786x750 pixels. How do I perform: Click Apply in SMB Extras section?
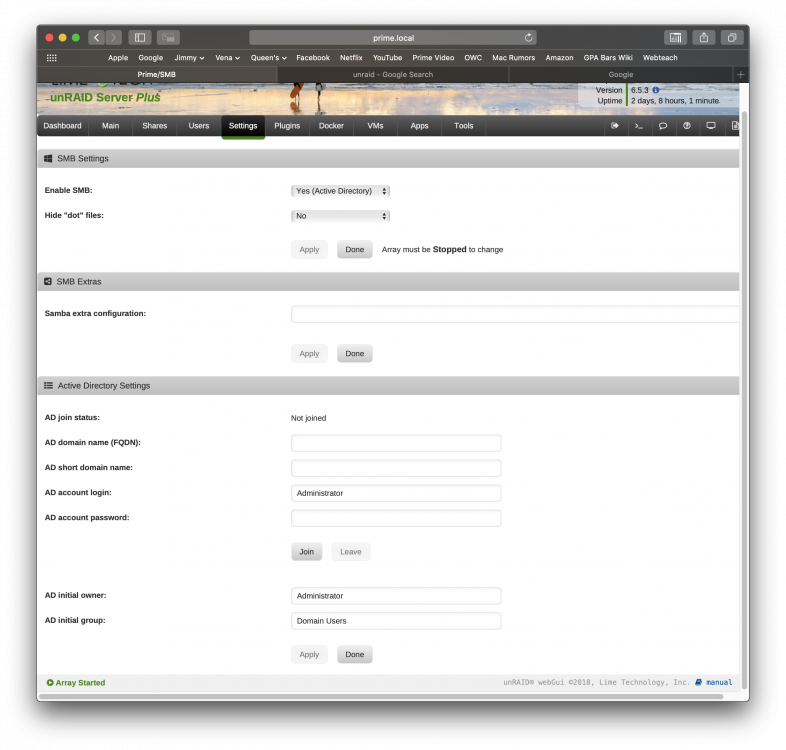point(309,353)
